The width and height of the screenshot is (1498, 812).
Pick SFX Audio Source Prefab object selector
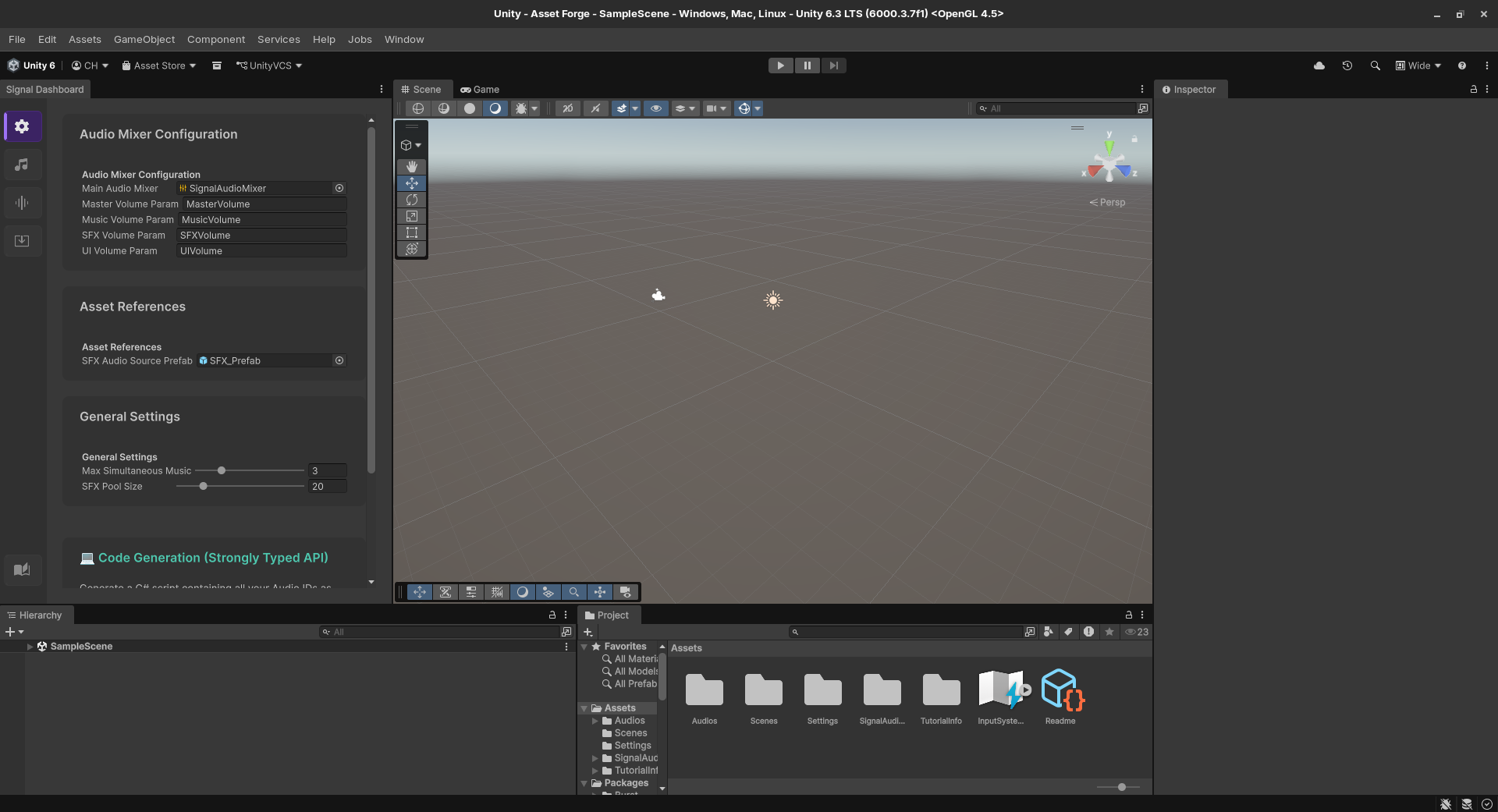click(x=339, y=360)
